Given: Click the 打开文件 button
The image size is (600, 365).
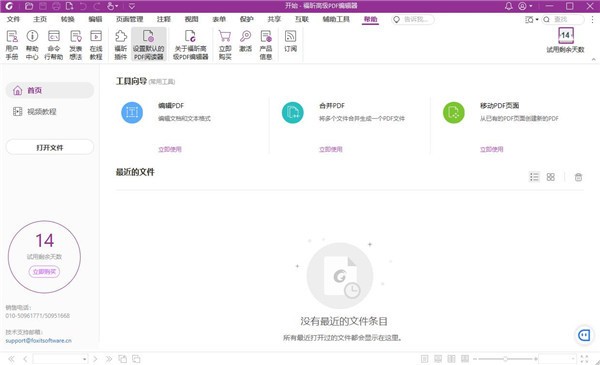Looking at the screenshot, I should (x=50, y=147).
